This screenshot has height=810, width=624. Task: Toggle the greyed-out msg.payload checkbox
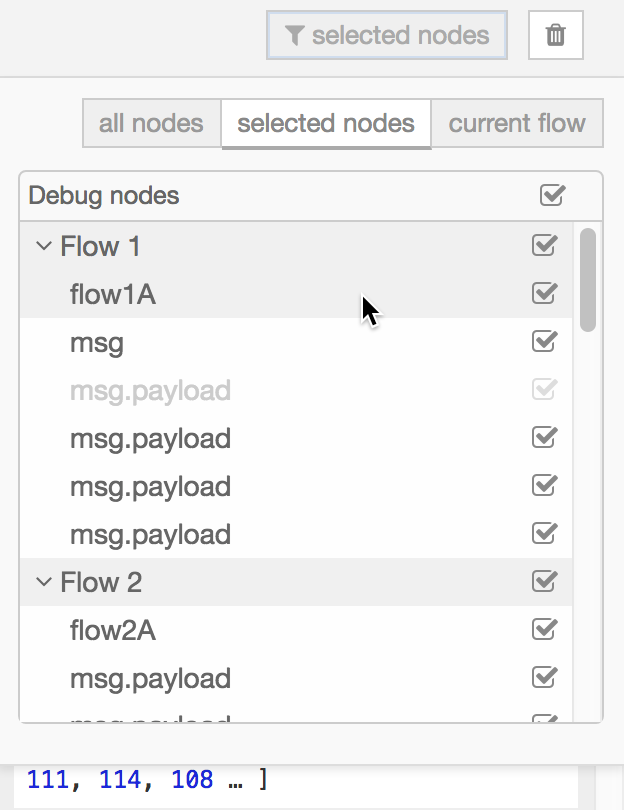pos(544,390)
